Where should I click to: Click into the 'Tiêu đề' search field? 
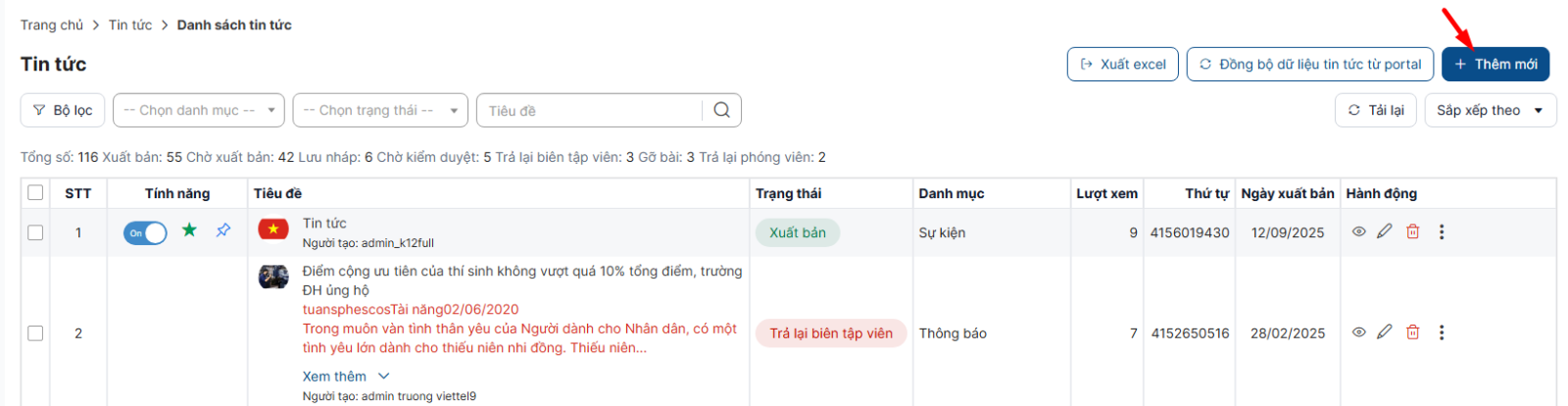(x=588, y=111)
